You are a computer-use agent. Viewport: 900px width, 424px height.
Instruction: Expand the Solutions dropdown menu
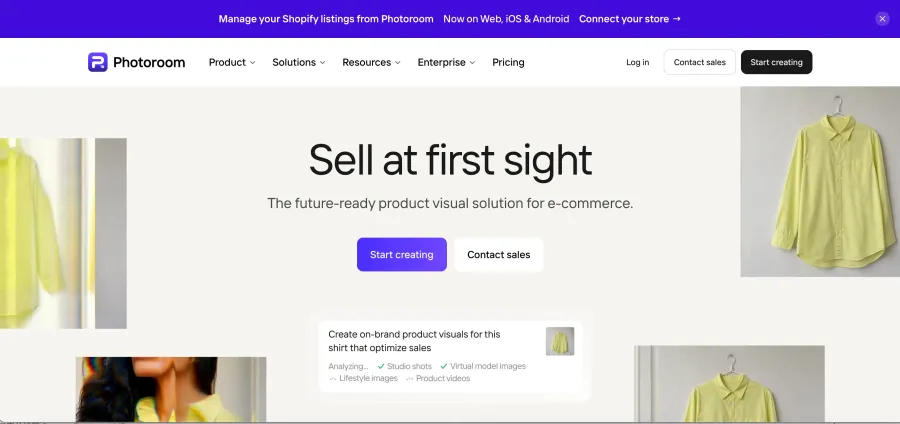(x=298, y=62)
